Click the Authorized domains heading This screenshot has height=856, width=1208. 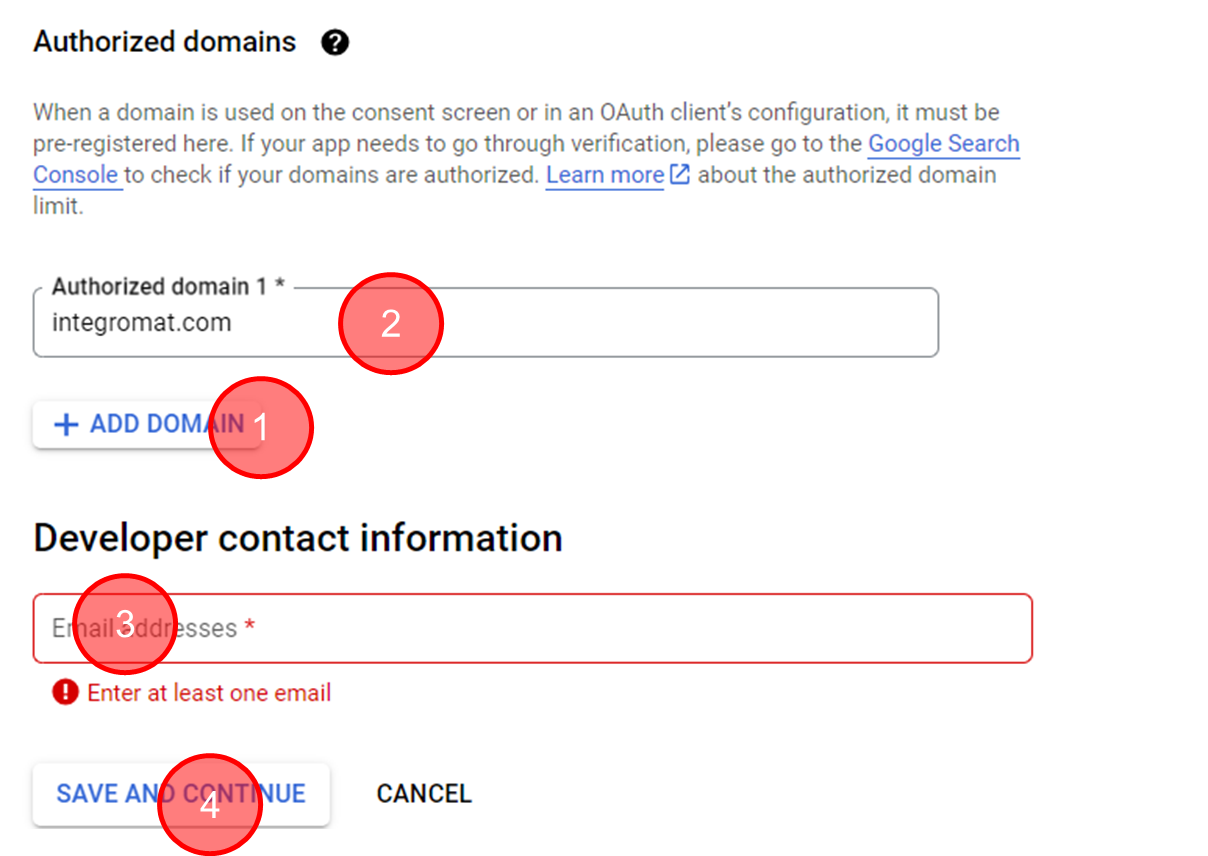point(165,42)
